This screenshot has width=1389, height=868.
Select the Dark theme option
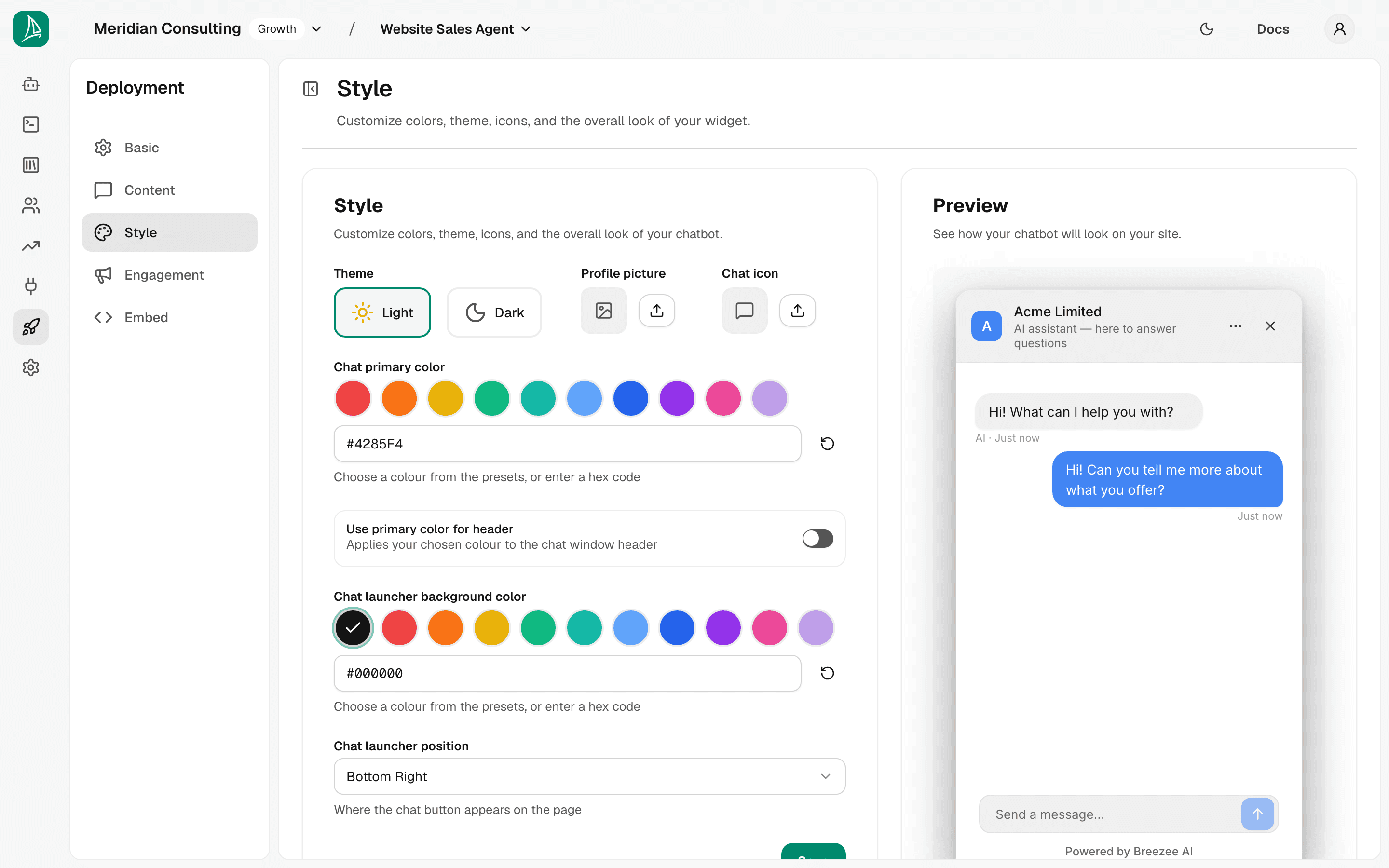(x=494, y=312)
